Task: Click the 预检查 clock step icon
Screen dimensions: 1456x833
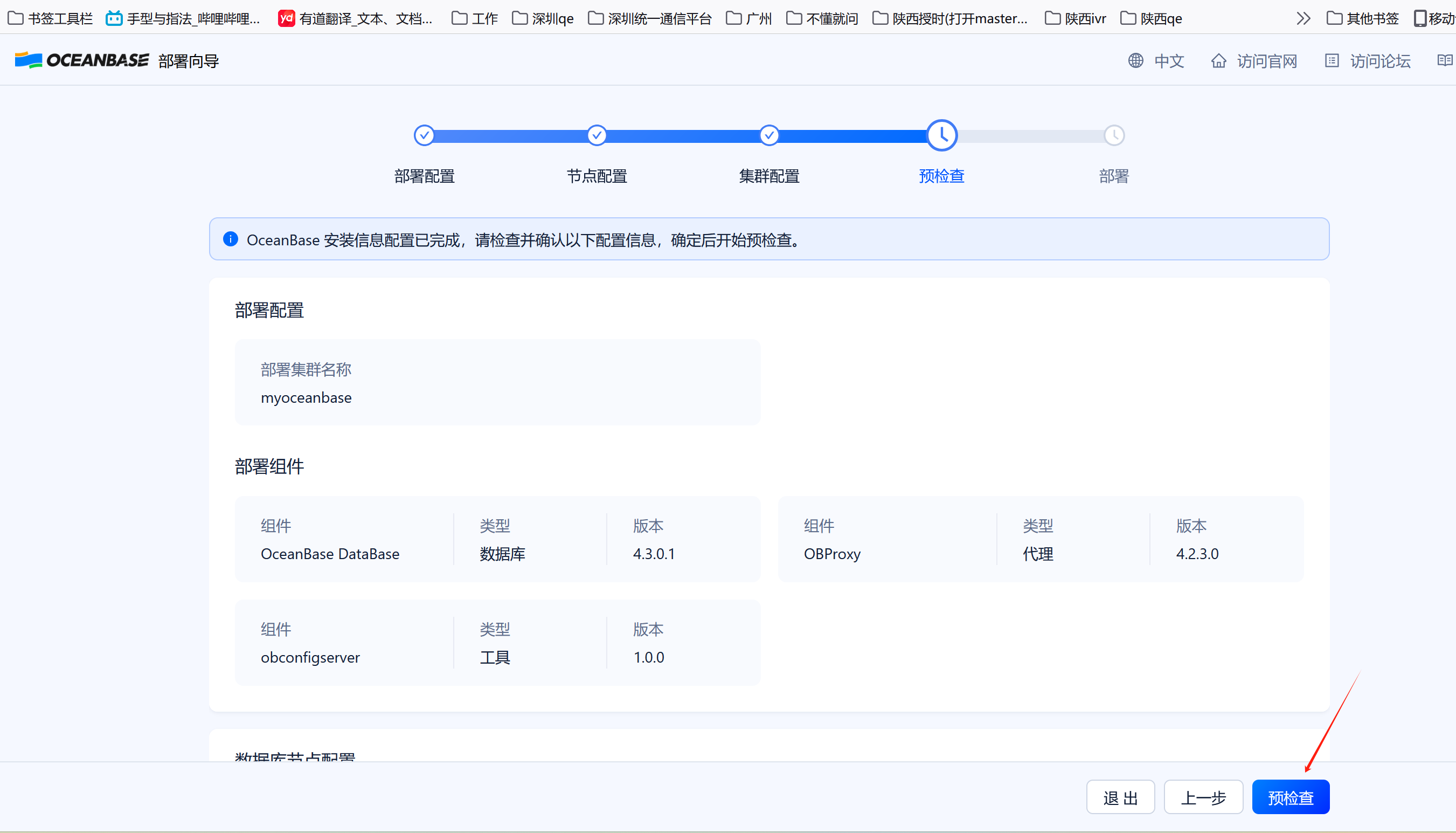Action: (x=941, y=135)
